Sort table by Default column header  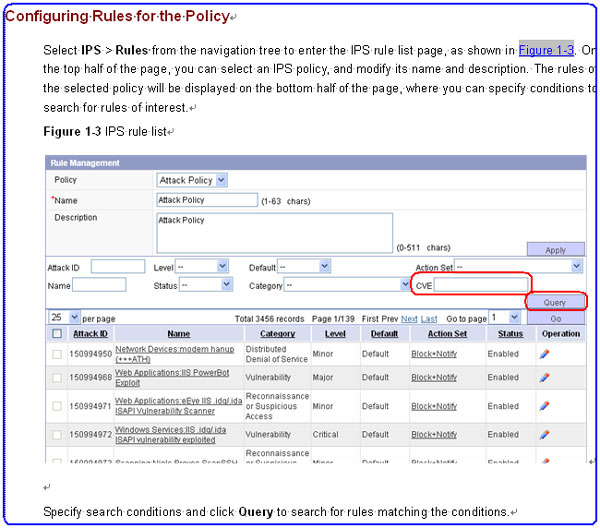click(x=384, y=334)
